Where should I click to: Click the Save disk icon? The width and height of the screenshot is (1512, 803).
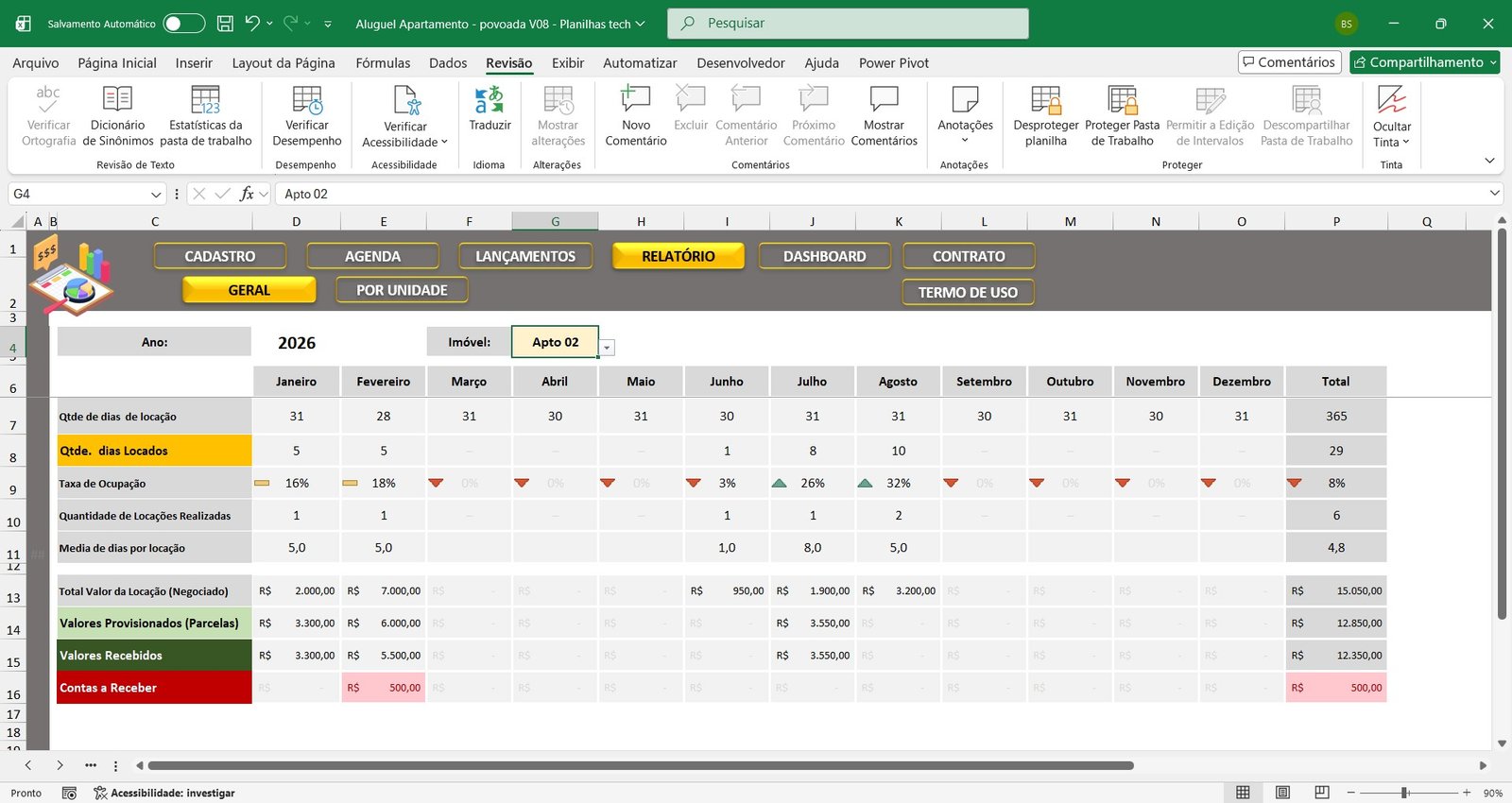tap(225, 24)
